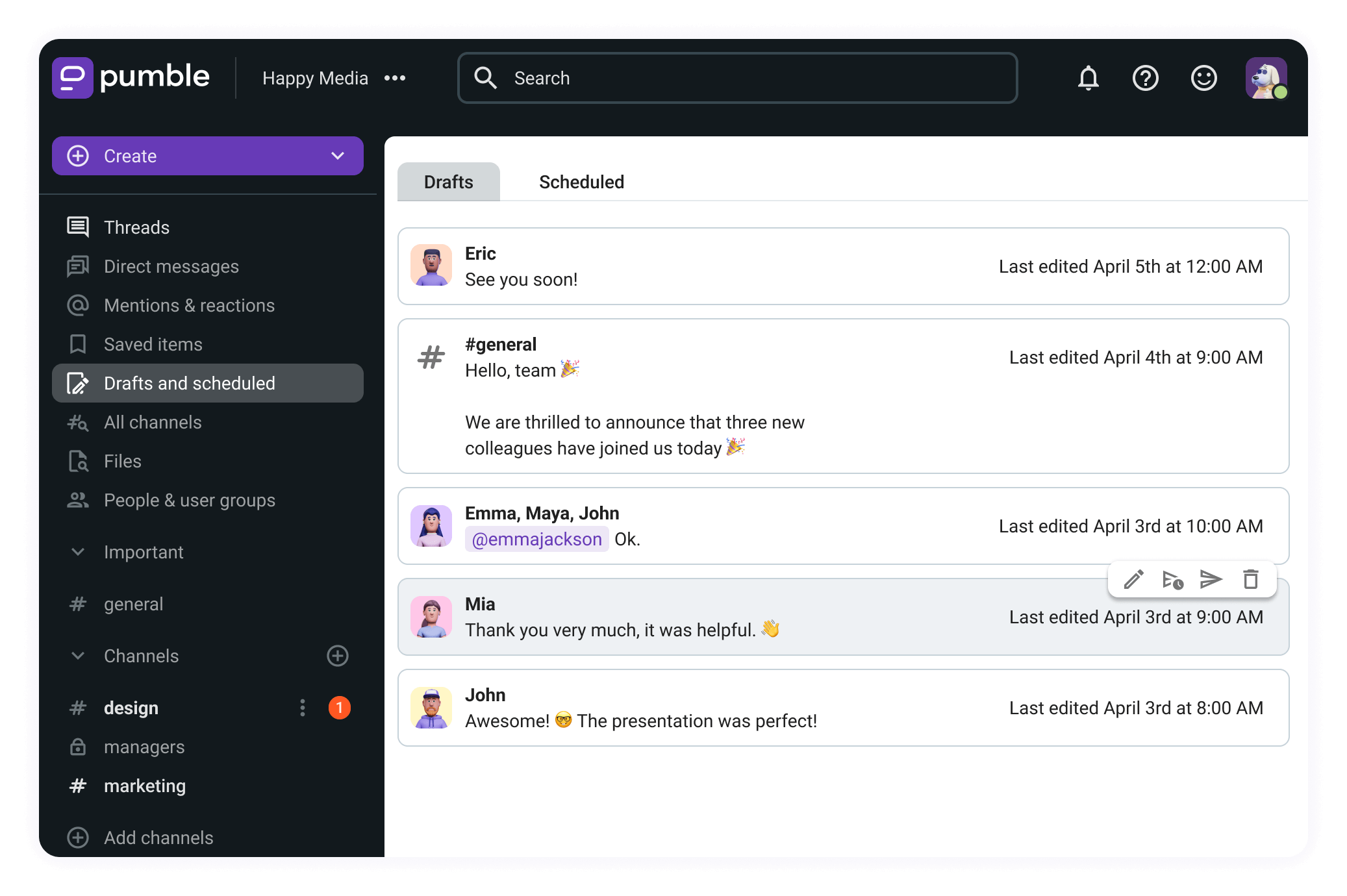This screenshot has height=896, width=1347.
Task: Click the send icon on Mia's draft
Action: click(x=1211, y=579)
